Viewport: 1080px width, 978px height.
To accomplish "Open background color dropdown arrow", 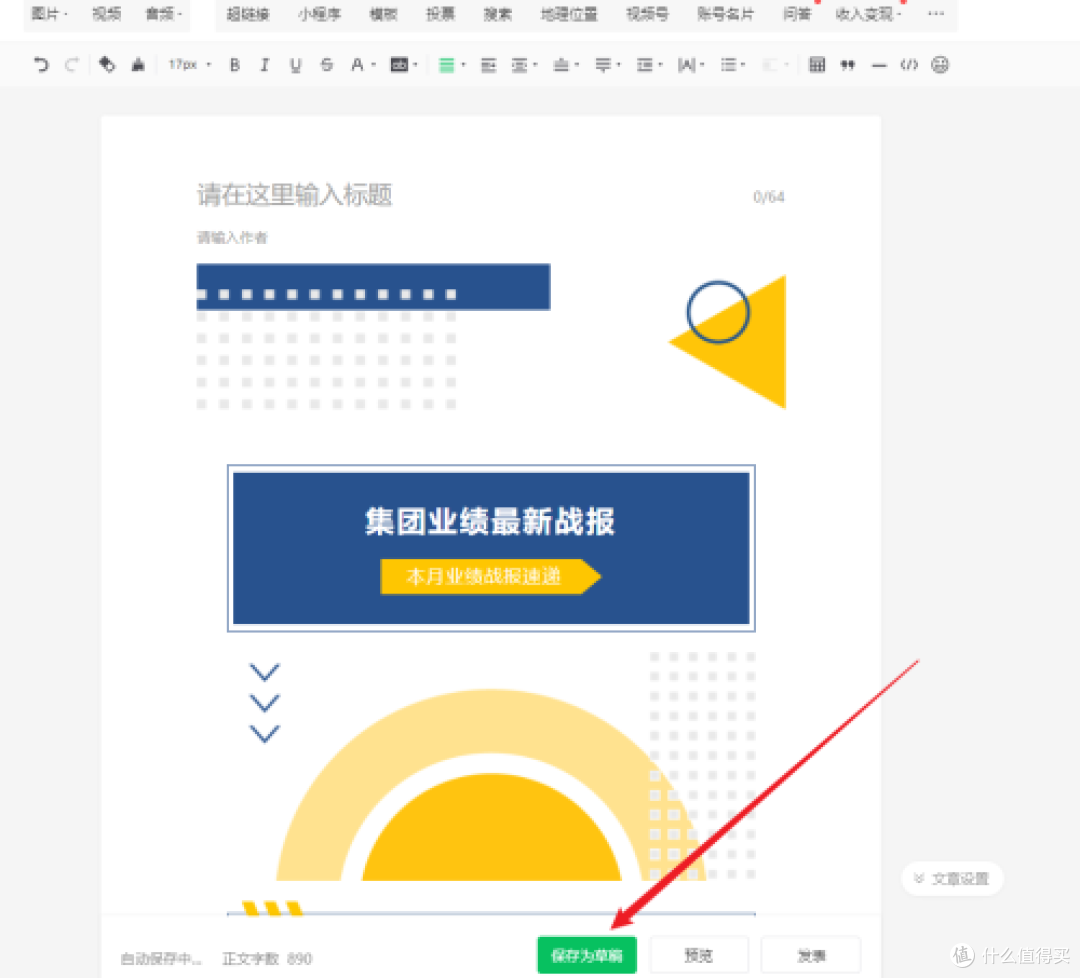I will [x=415, y=65].
